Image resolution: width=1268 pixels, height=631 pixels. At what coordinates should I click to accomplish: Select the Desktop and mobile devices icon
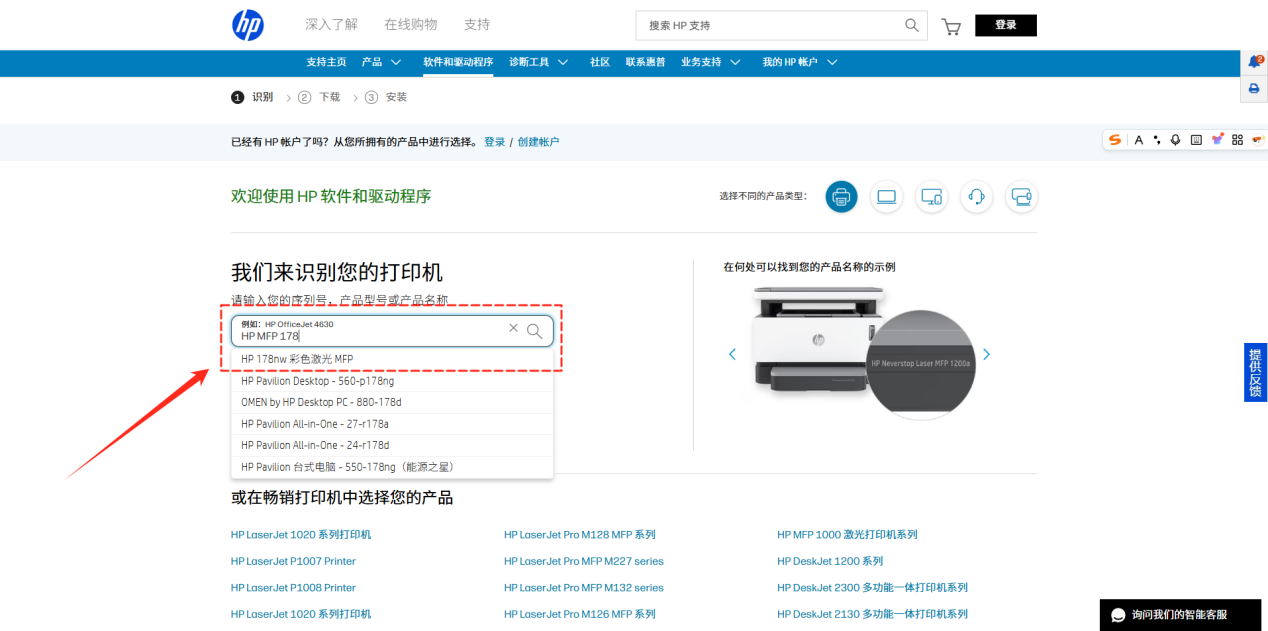pos(931,197)
